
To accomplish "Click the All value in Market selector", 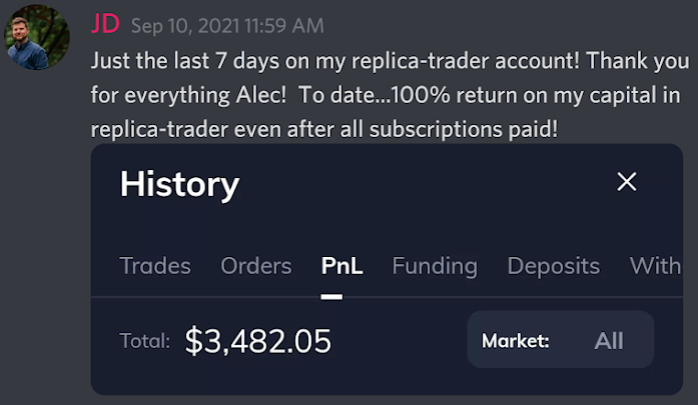I will point(609,341).
